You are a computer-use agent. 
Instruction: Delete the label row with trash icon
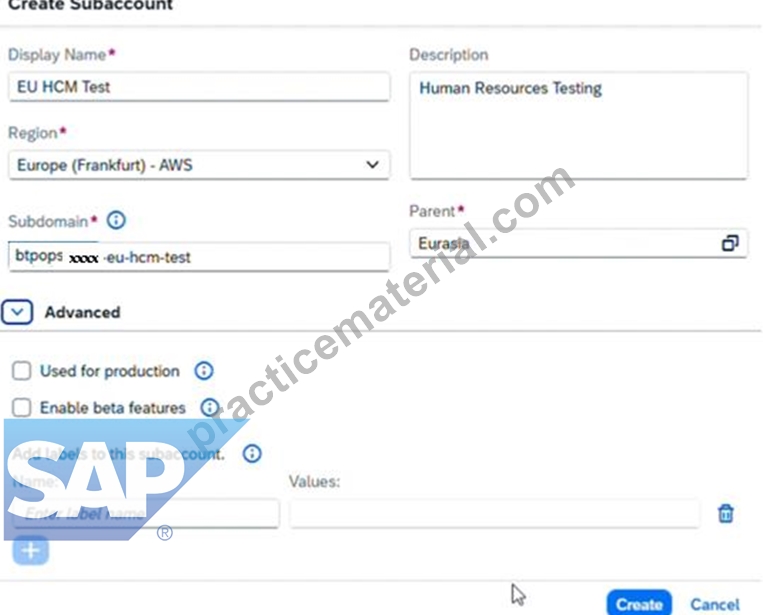coord(726,513)
